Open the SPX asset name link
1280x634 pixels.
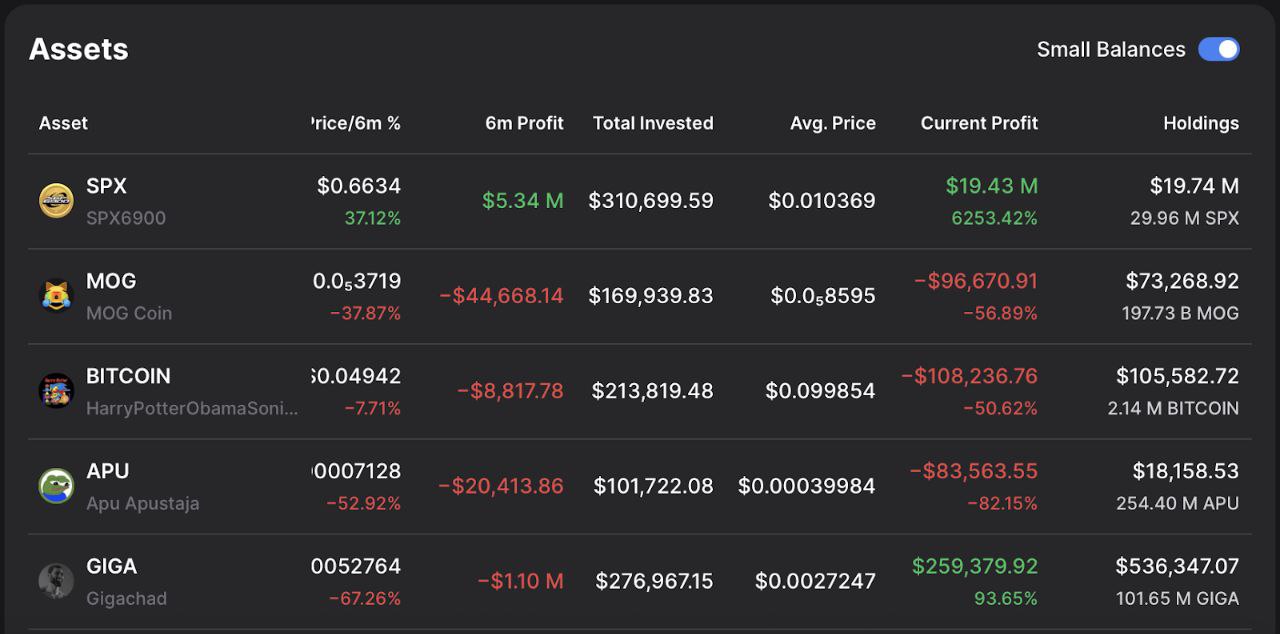[106, 186]
